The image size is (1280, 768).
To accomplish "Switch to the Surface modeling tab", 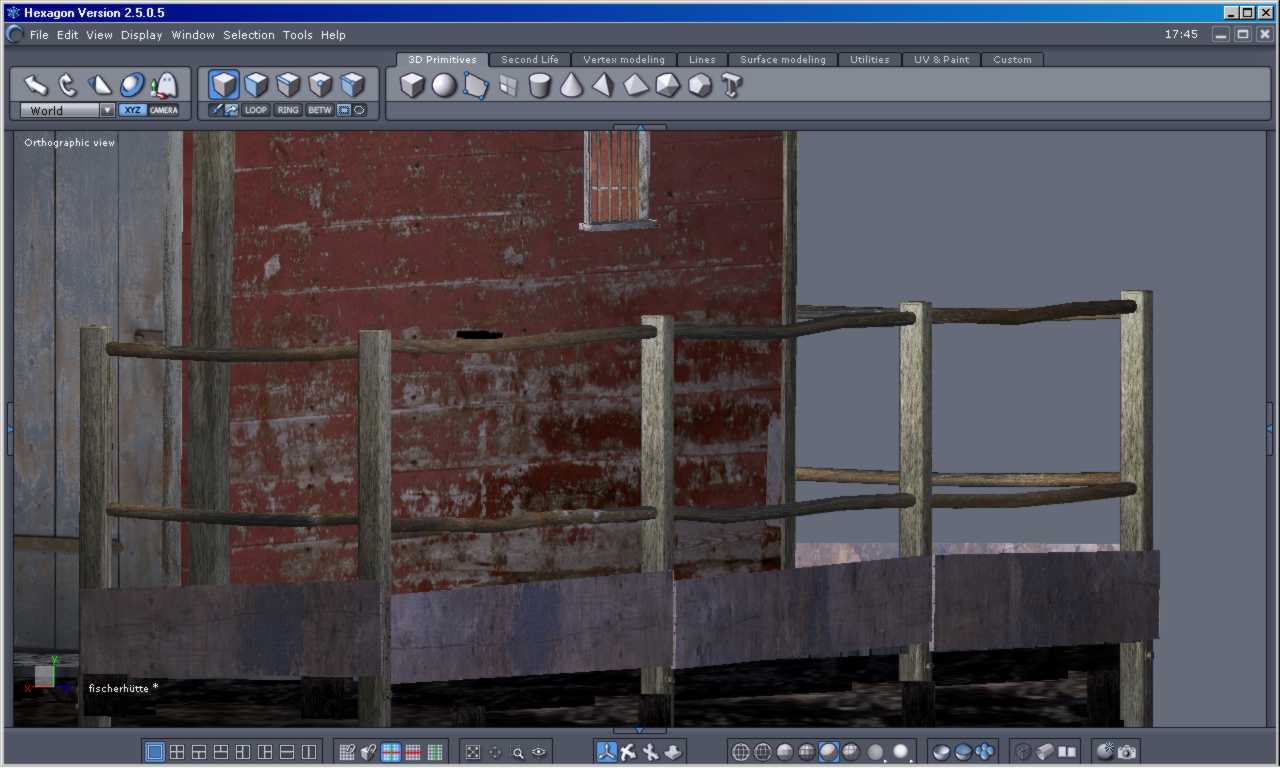I will [x=783, y=60].
